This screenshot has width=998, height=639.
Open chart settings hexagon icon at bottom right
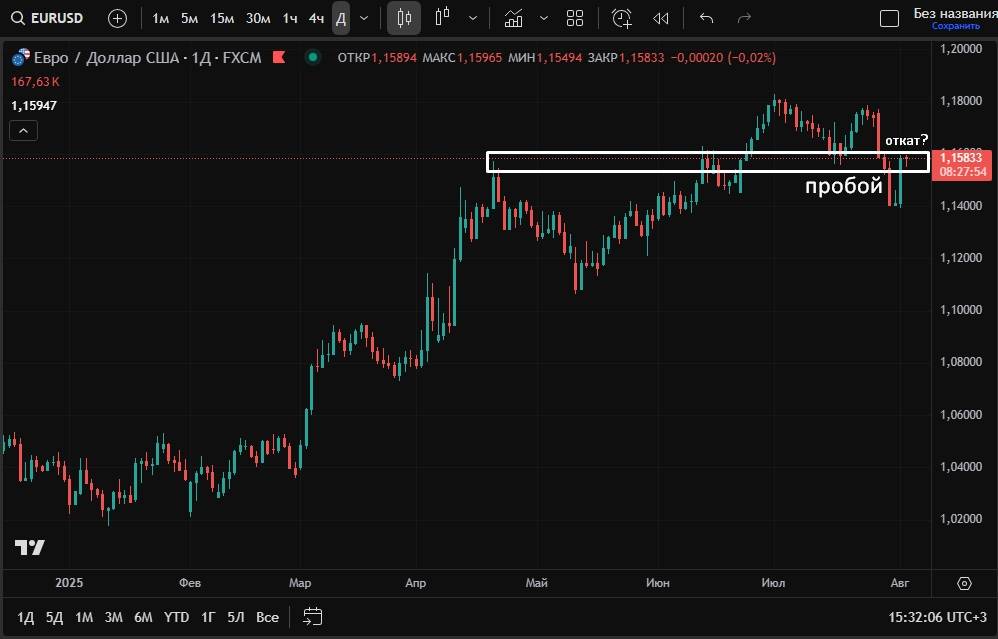pyautogui.click(x=964, y=583)
